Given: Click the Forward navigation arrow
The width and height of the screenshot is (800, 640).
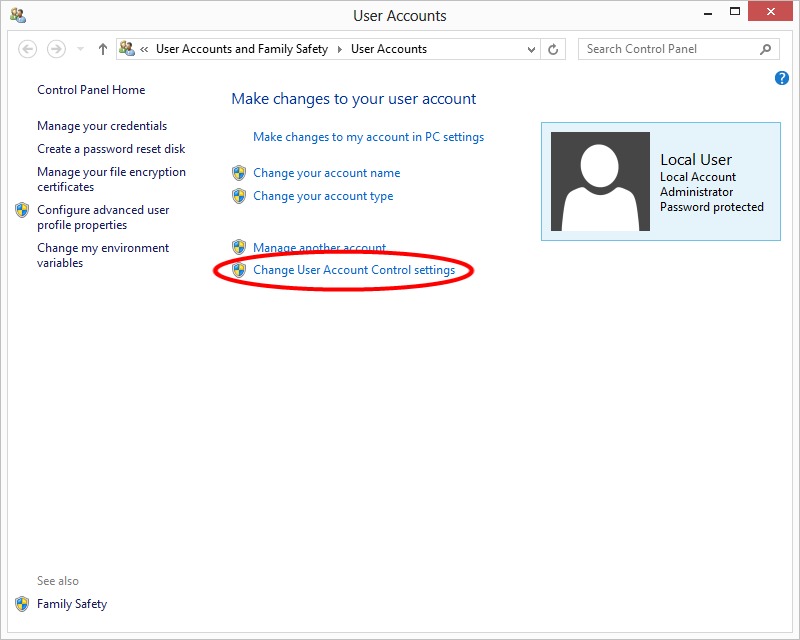Looking at the screenshot, I should point(56,49).
